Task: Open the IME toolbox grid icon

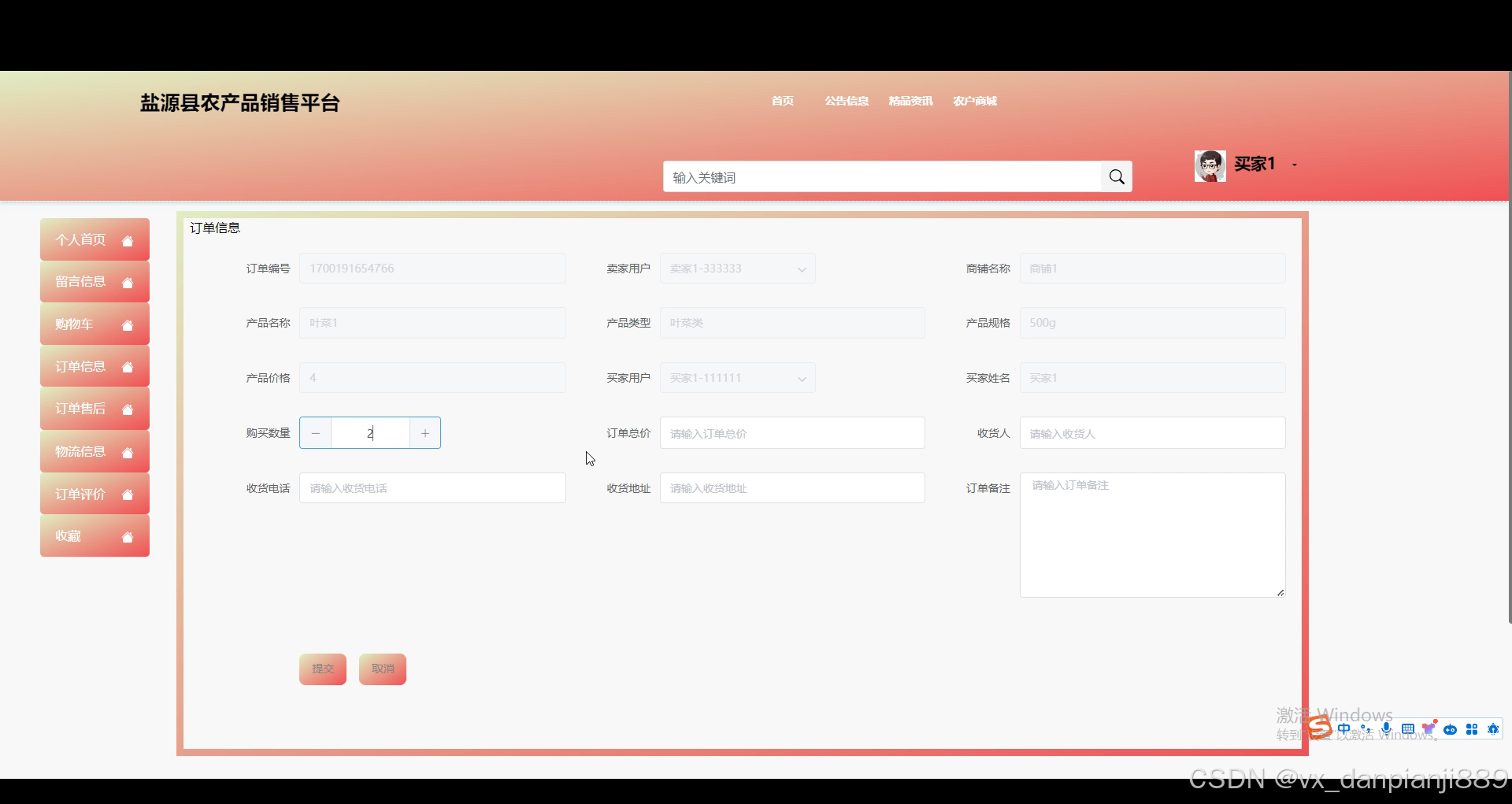Action: click(x=1472, y=729)
